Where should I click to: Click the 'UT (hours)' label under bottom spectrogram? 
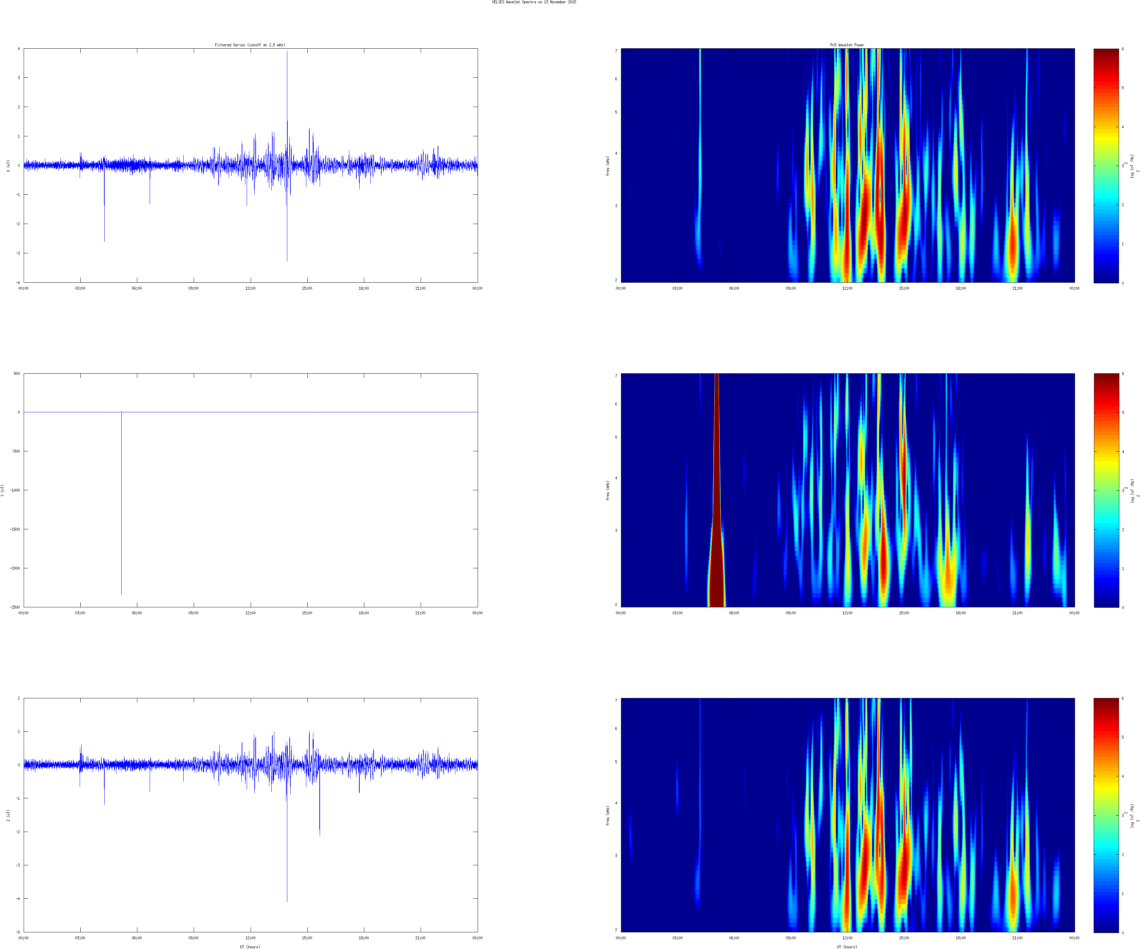point(847,946)
